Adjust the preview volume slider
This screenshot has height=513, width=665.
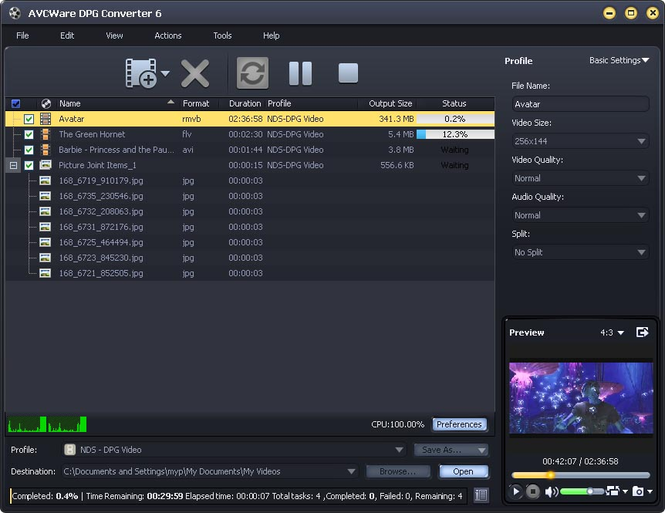pyautogui.click(x=582, y=491)
